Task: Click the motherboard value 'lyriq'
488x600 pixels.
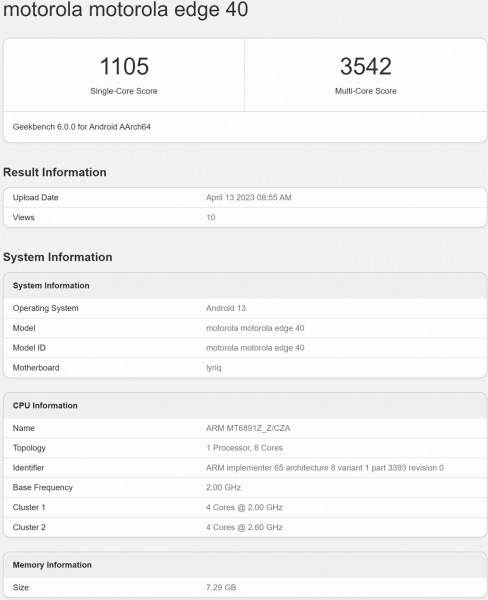Action: pyautogui.click(x=214, y=368)
